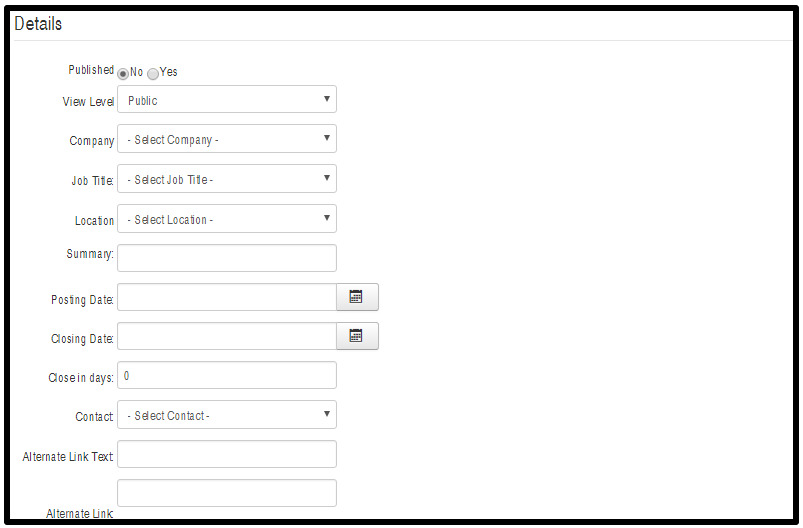Click the Close in days field

point(227,375)
